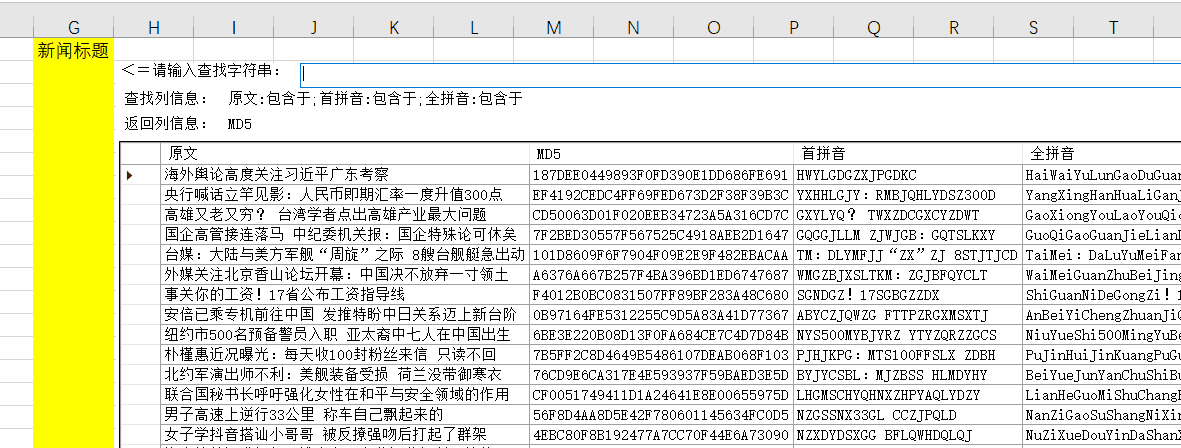
Task: Click MD5 cell starting 187DEE0449893F0F
Action: tap(661, 175)
